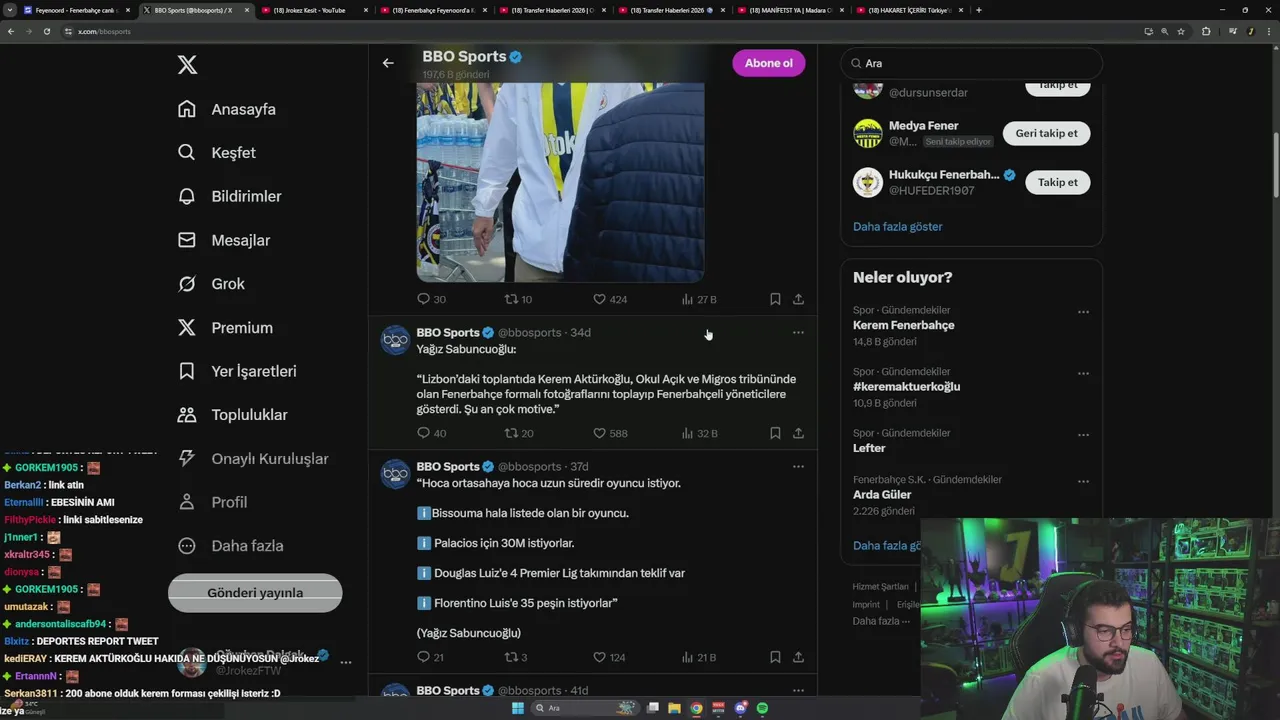View analytics of post with 21 B views
The height and width of the screenshot is (720, 1280).
pyautogui.click(x=699, y=657)
